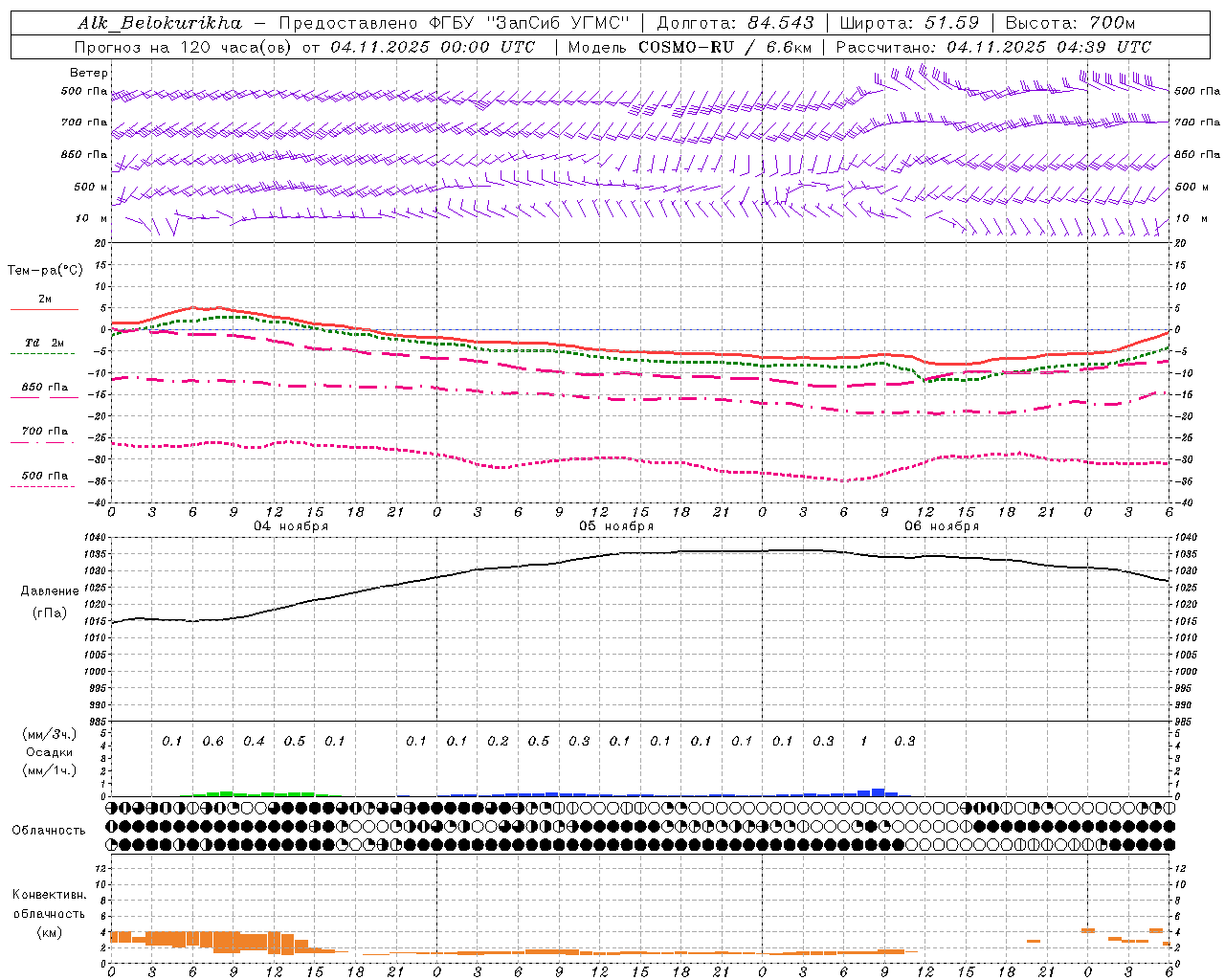The height and width of the screenshot is (980, 1225).
Task: Click the 10 м wind level label on the left
Action: coord(92,218)
